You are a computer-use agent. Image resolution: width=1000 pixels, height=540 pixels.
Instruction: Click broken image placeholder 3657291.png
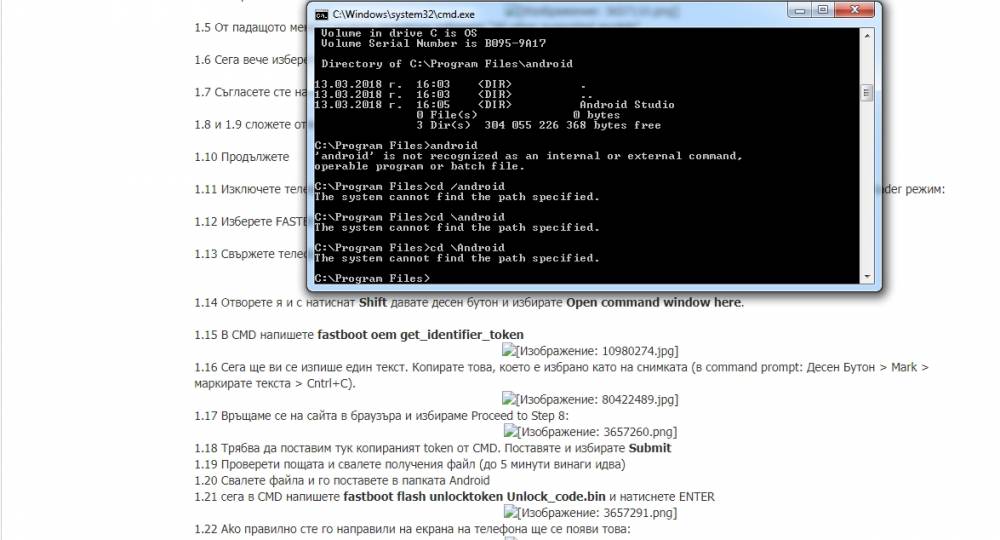point(591,513)
